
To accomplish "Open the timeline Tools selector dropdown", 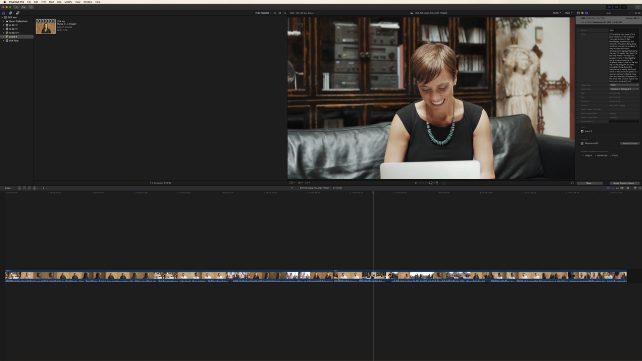I will pos(44,188).
